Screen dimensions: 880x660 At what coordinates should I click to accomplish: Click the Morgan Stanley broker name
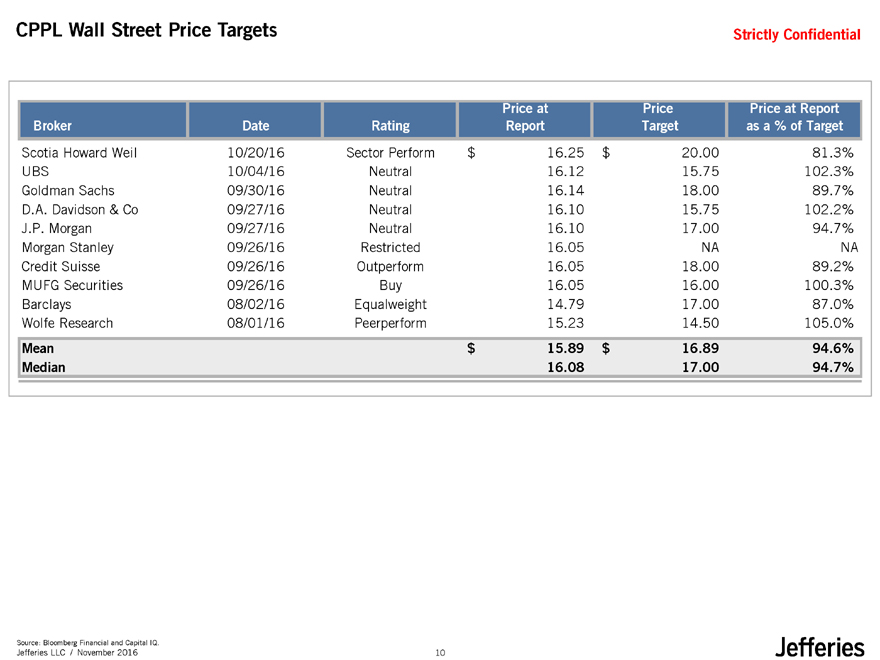pos(68,248)
